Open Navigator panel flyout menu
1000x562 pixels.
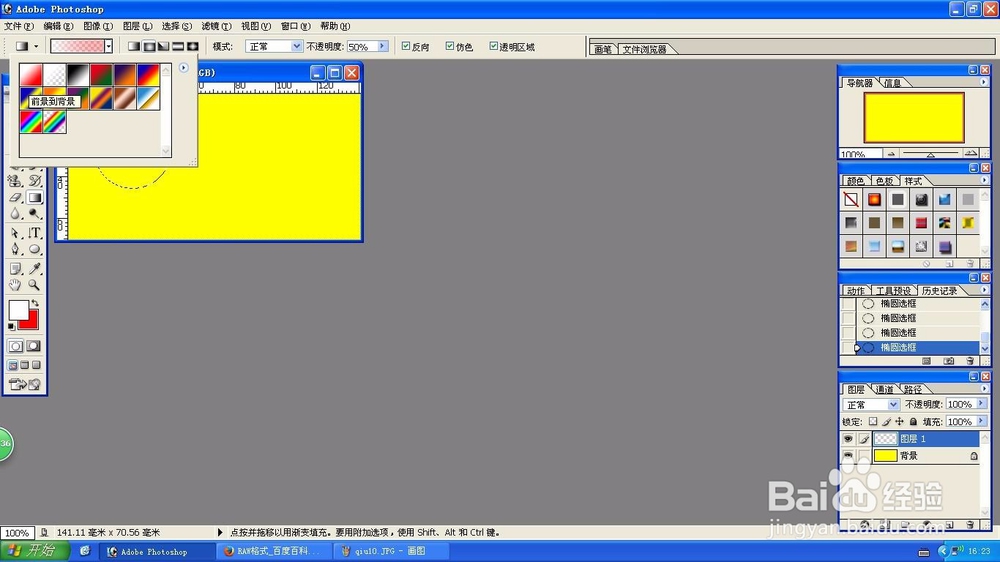pyautogui.click(x=983, y=82)
